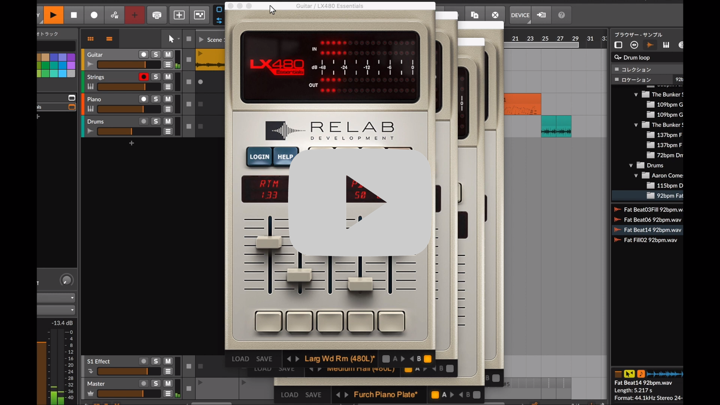Click import arrow icon beside DEVICE
720x405 pixels.
click(542, 15)
